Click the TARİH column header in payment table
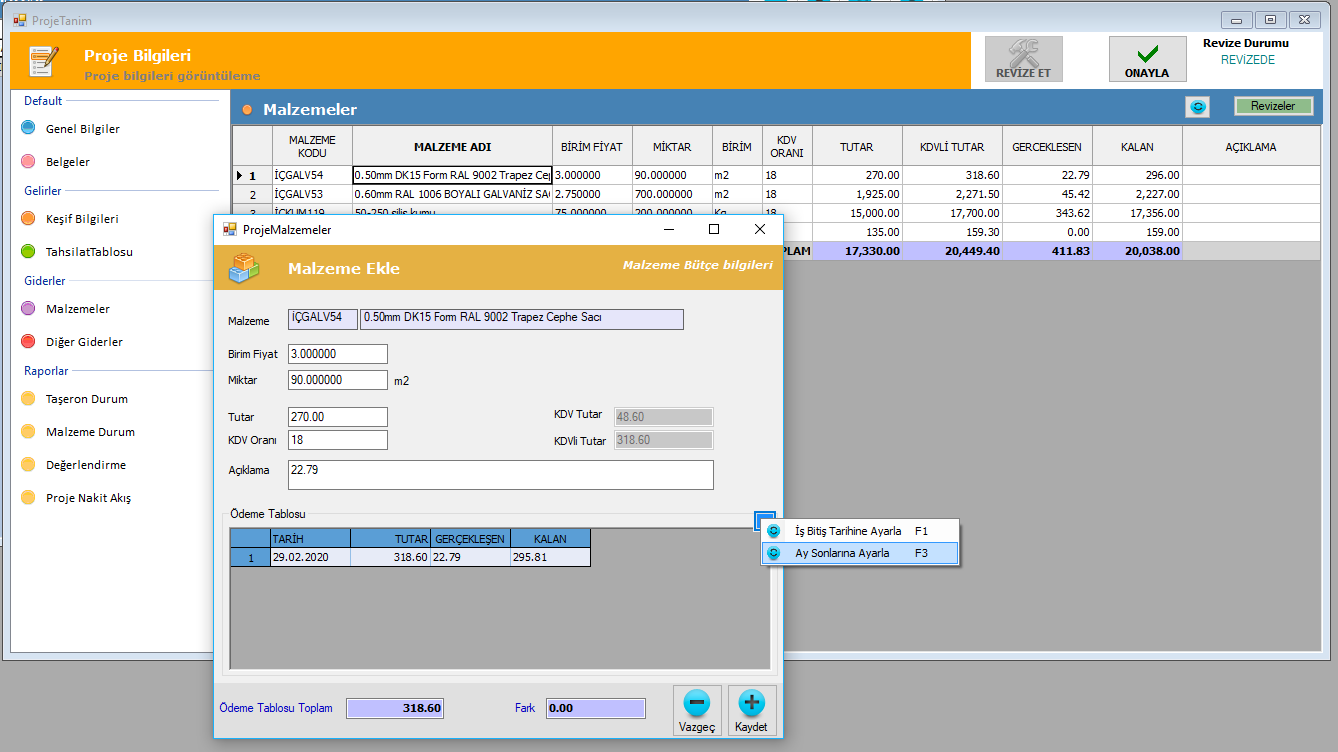 coord(310,538)
